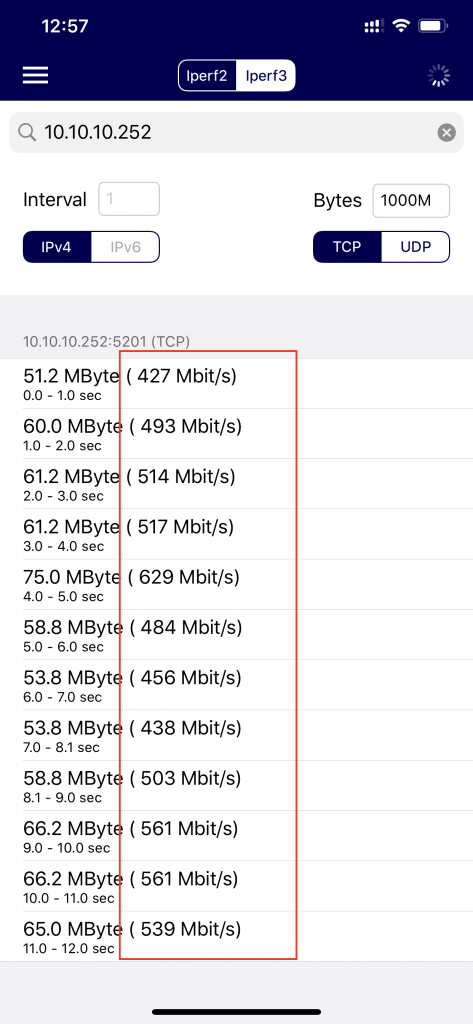Tap the battery indicator icon
This screenshot has width=473, height=1024.
coord(432,26)
